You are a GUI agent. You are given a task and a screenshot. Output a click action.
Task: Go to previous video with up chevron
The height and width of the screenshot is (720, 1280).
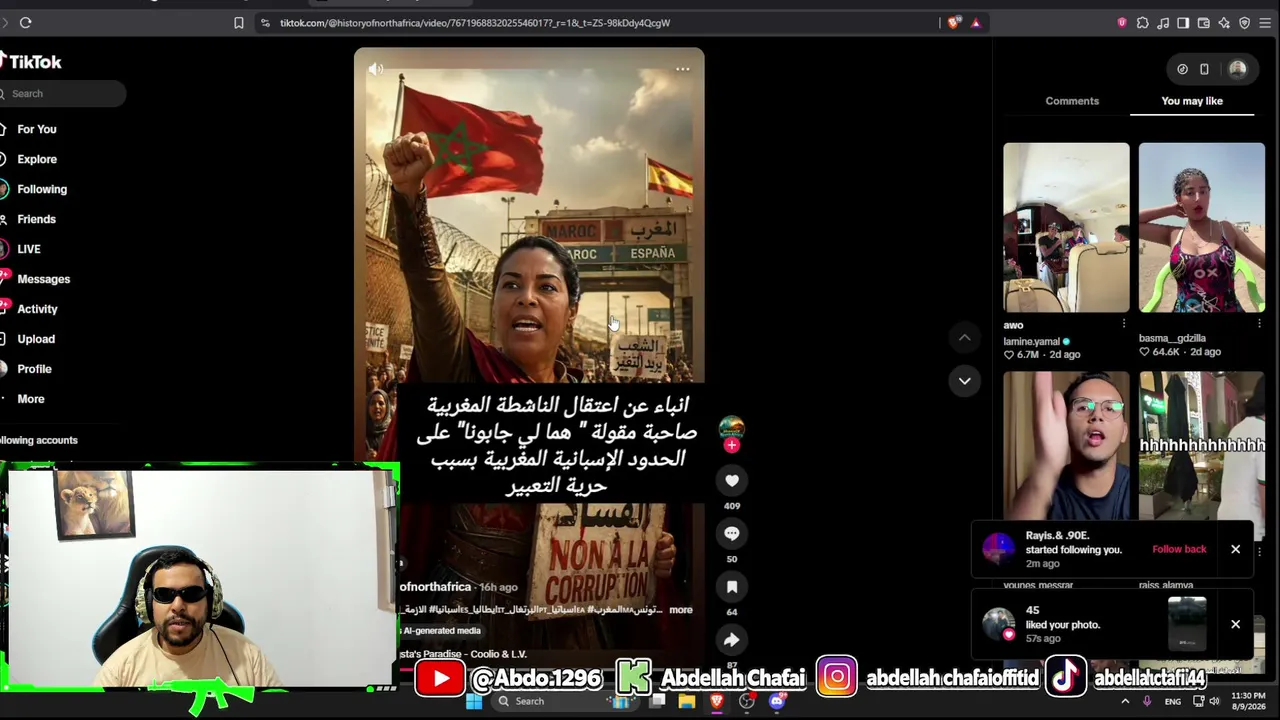964,338
